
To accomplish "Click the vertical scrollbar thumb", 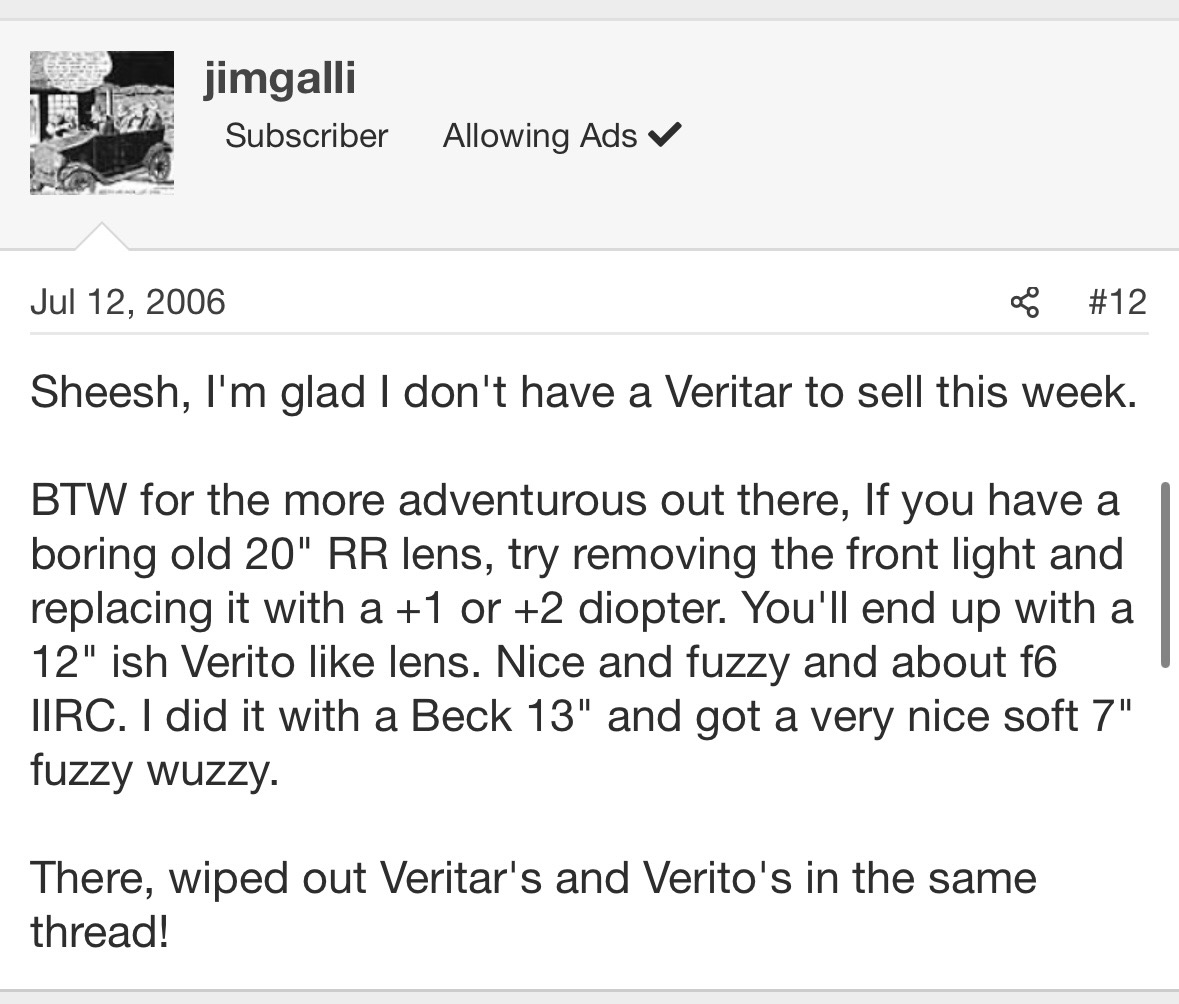I will [1163, 575].
